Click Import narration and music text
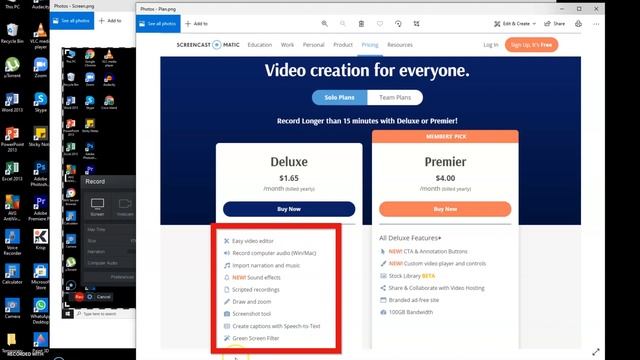The image size is (640, 360). click(266, 265)
